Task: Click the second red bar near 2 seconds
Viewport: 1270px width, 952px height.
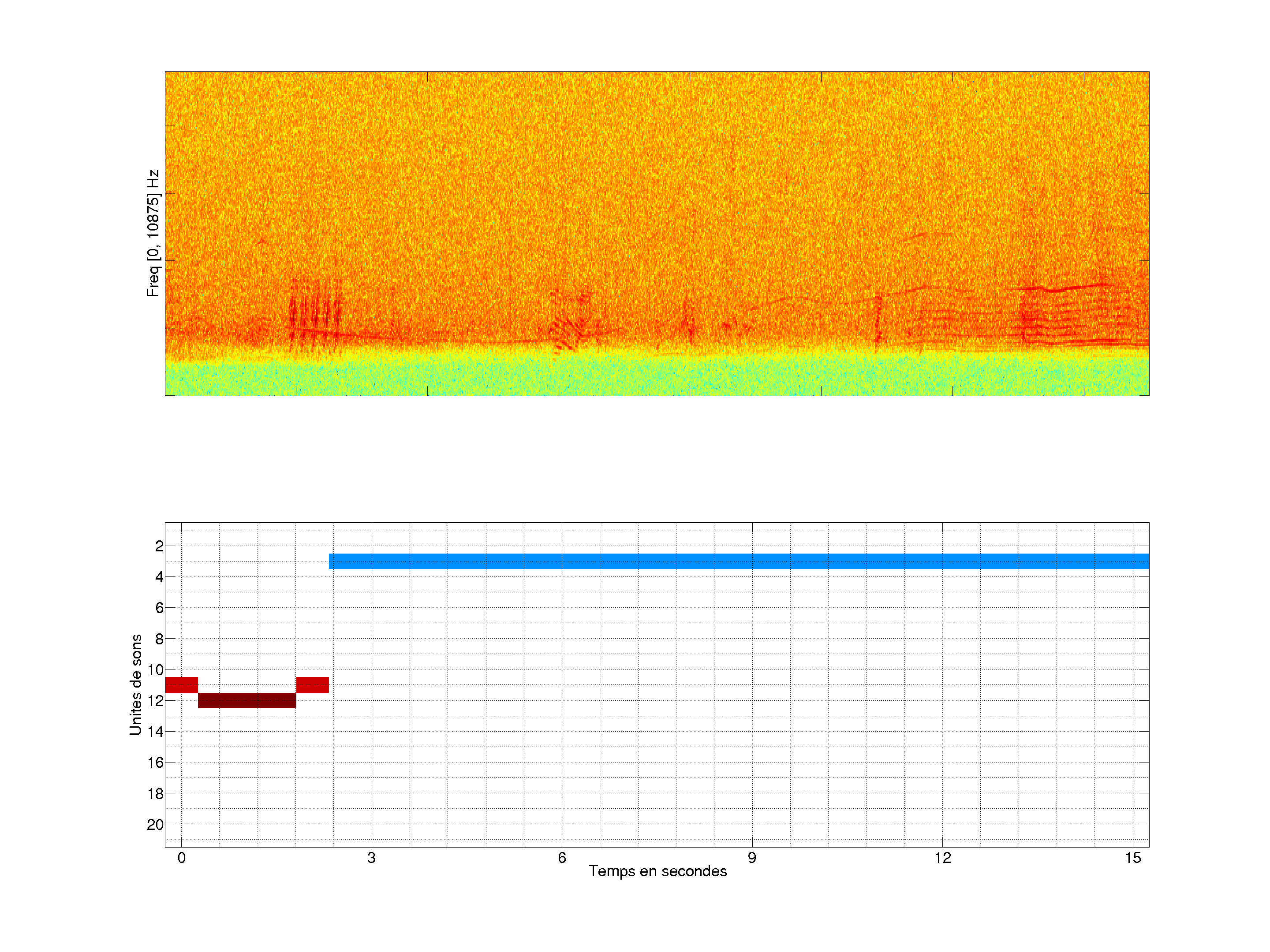Action: coord(312,684)
